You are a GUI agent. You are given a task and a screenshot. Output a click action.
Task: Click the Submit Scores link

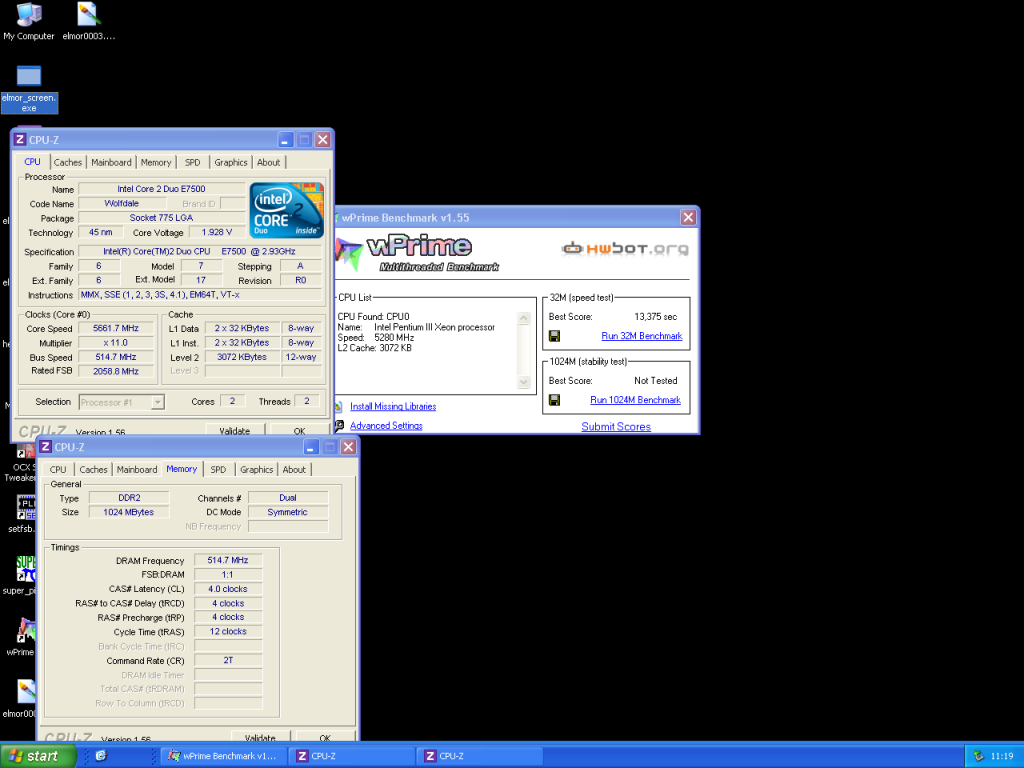pyautogui.click(x=616, y=427)
